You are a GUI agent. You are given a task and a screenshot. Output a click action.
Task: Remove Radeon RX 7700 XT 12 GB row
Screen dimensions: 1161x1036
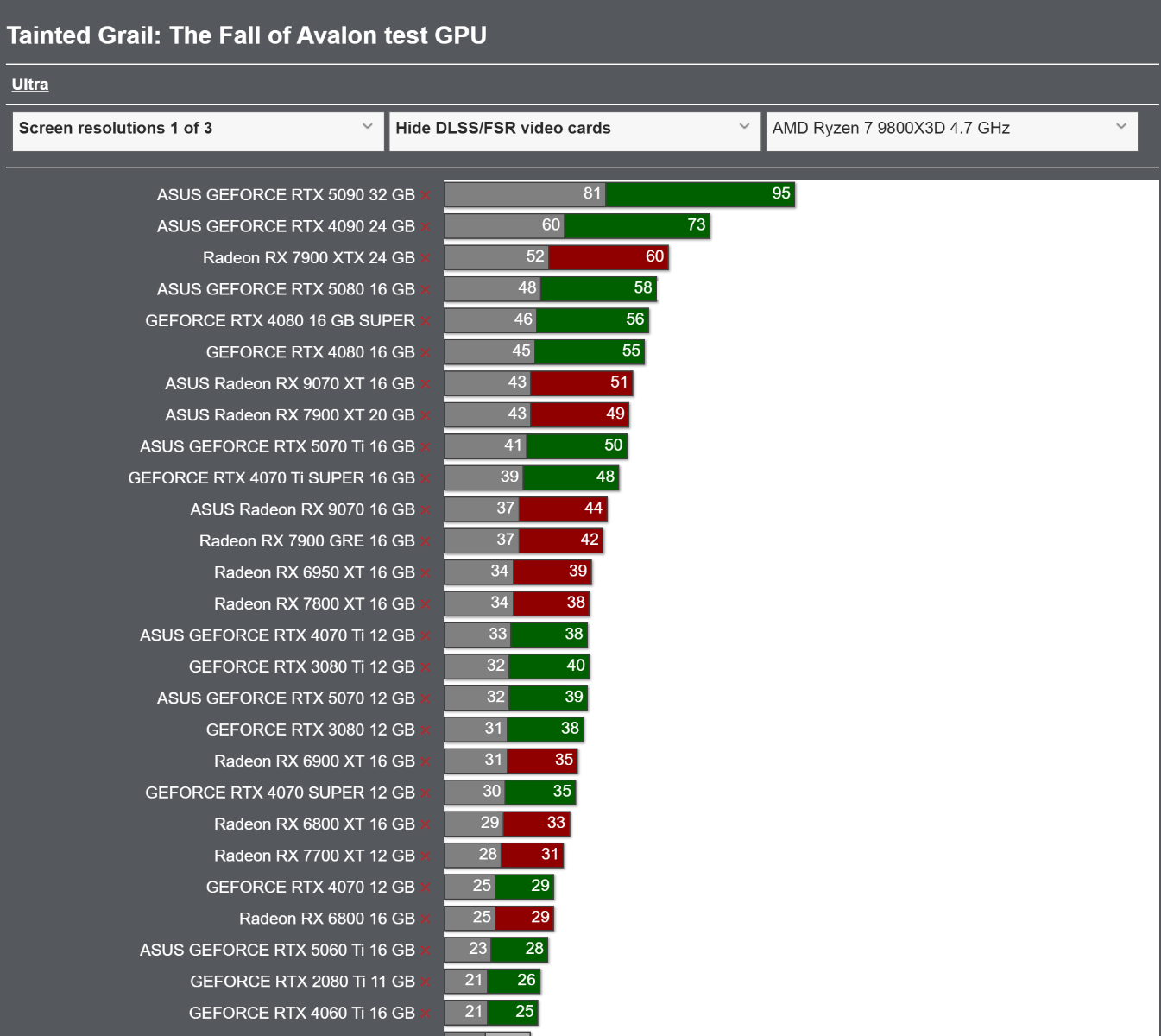point(426,856)
